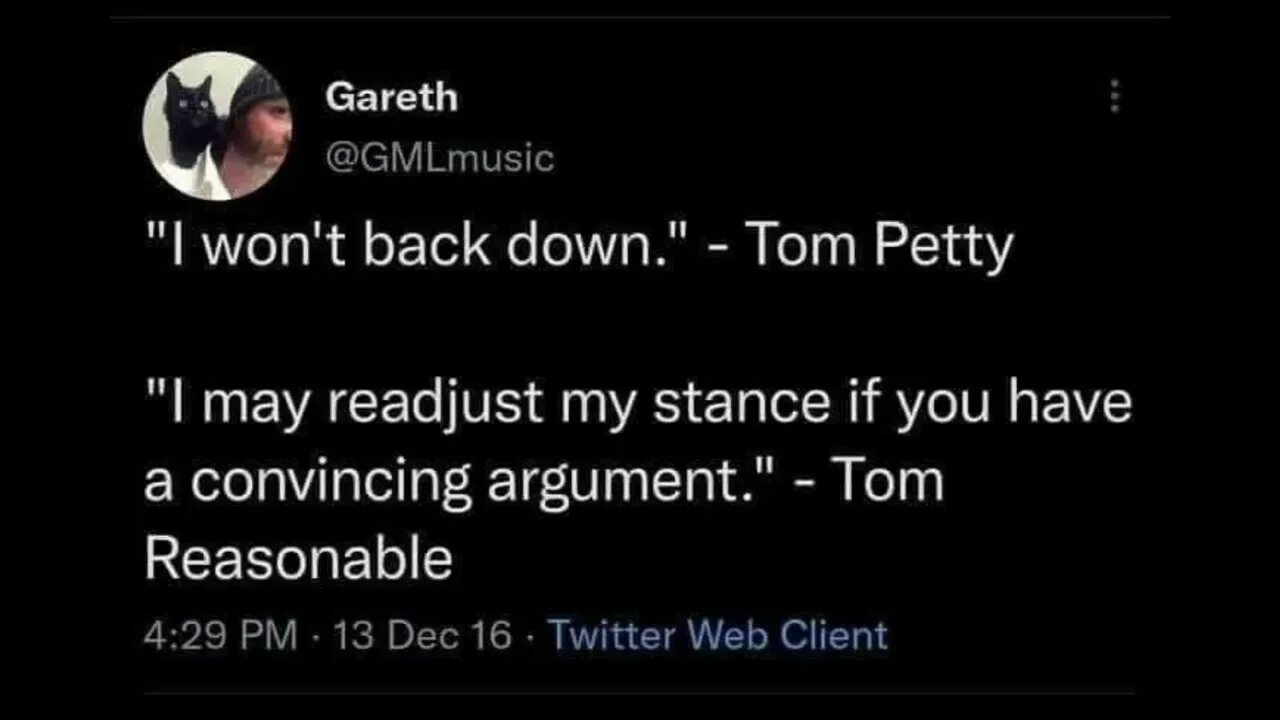Image resolution: width=1280 pixels, height=720 pixels.
Task: Open the Twitter Web Client source link
Action: tap(717, 636)
